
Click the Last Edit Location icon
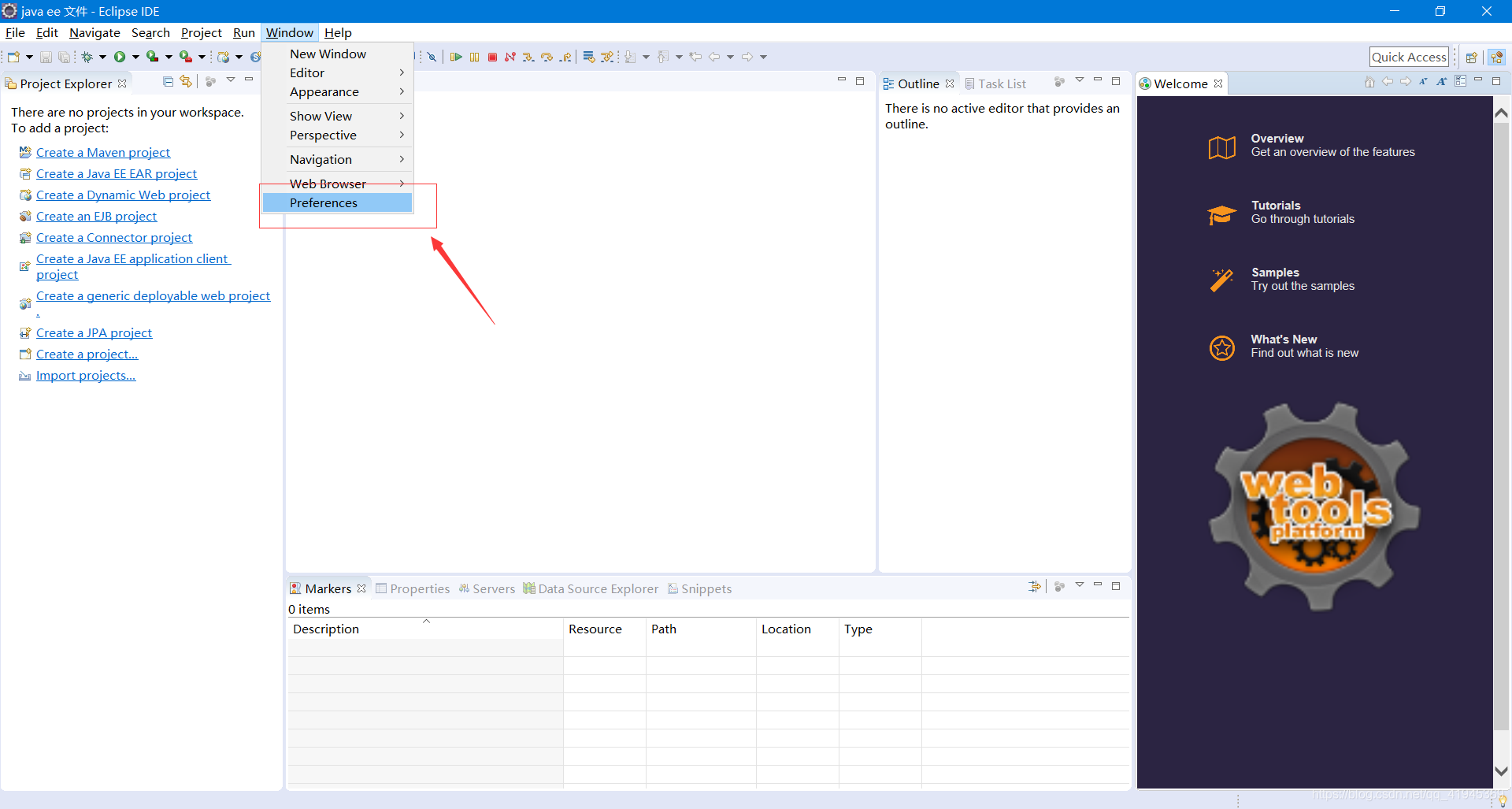pyautogui.click(x=695, y=57)
